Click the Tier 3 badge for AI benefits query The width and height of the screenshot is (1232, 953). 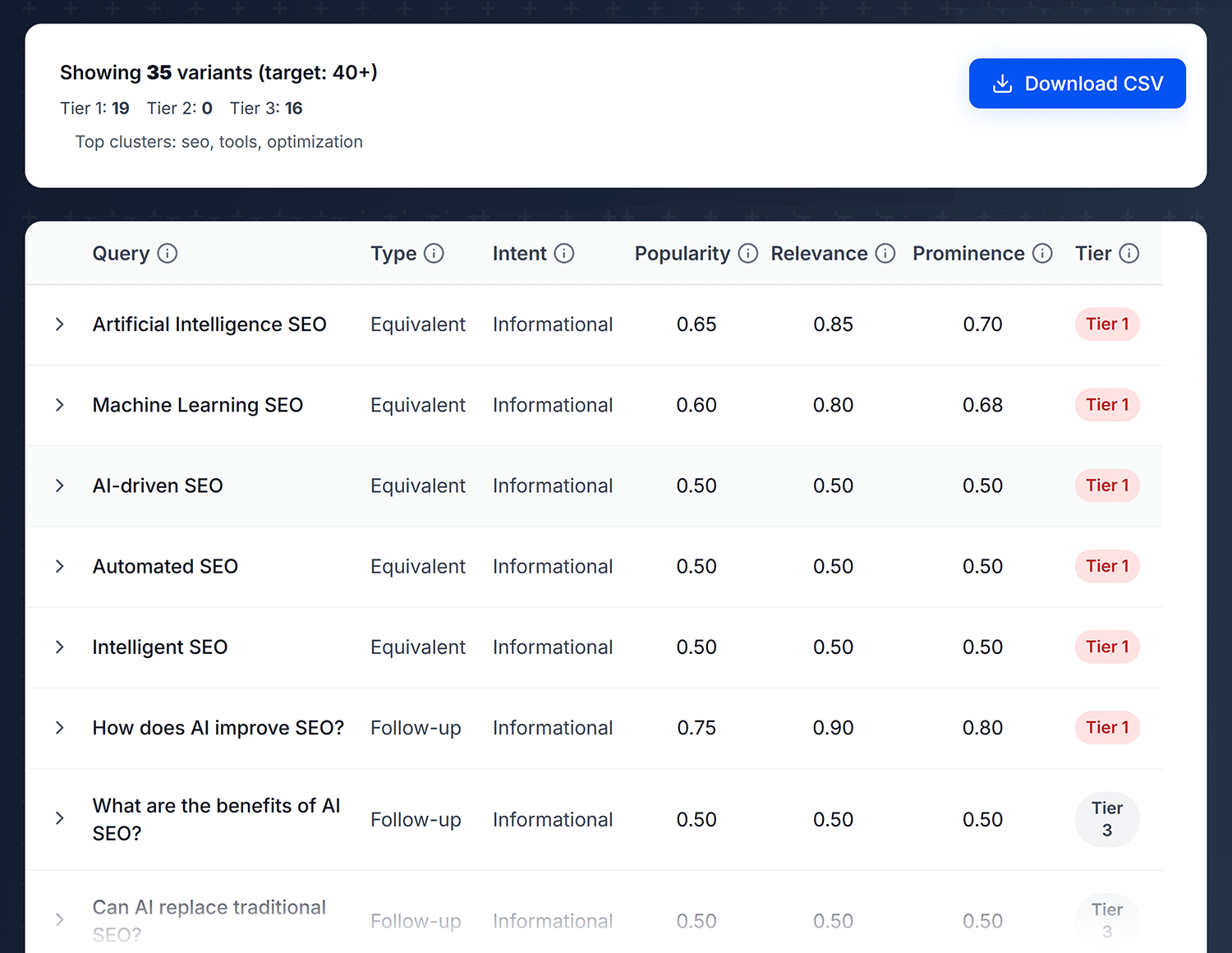tap(1107, 819)
